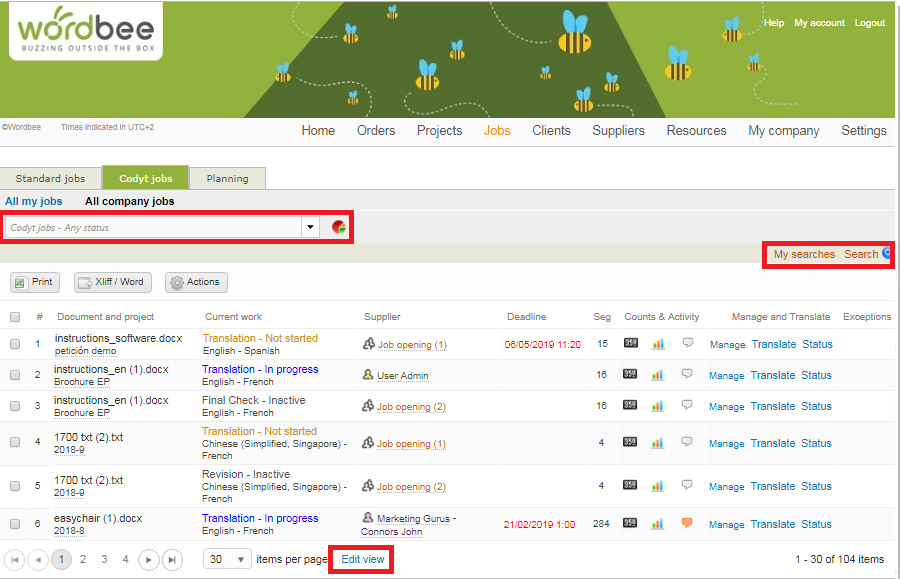Open word counts icon for instructions_software.docx
The height and width of the screenshot is (579, 900).
coord(630,344)
